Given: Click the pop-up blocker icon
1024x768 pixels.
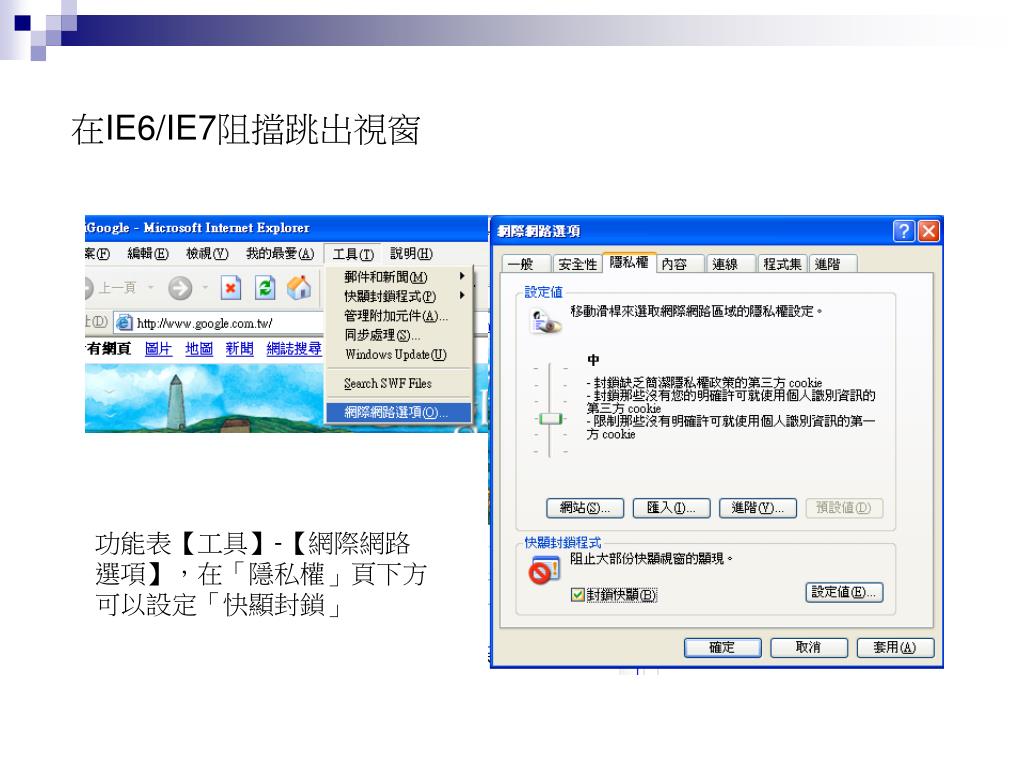Looking at the screenshot, I should pos(544,571).
